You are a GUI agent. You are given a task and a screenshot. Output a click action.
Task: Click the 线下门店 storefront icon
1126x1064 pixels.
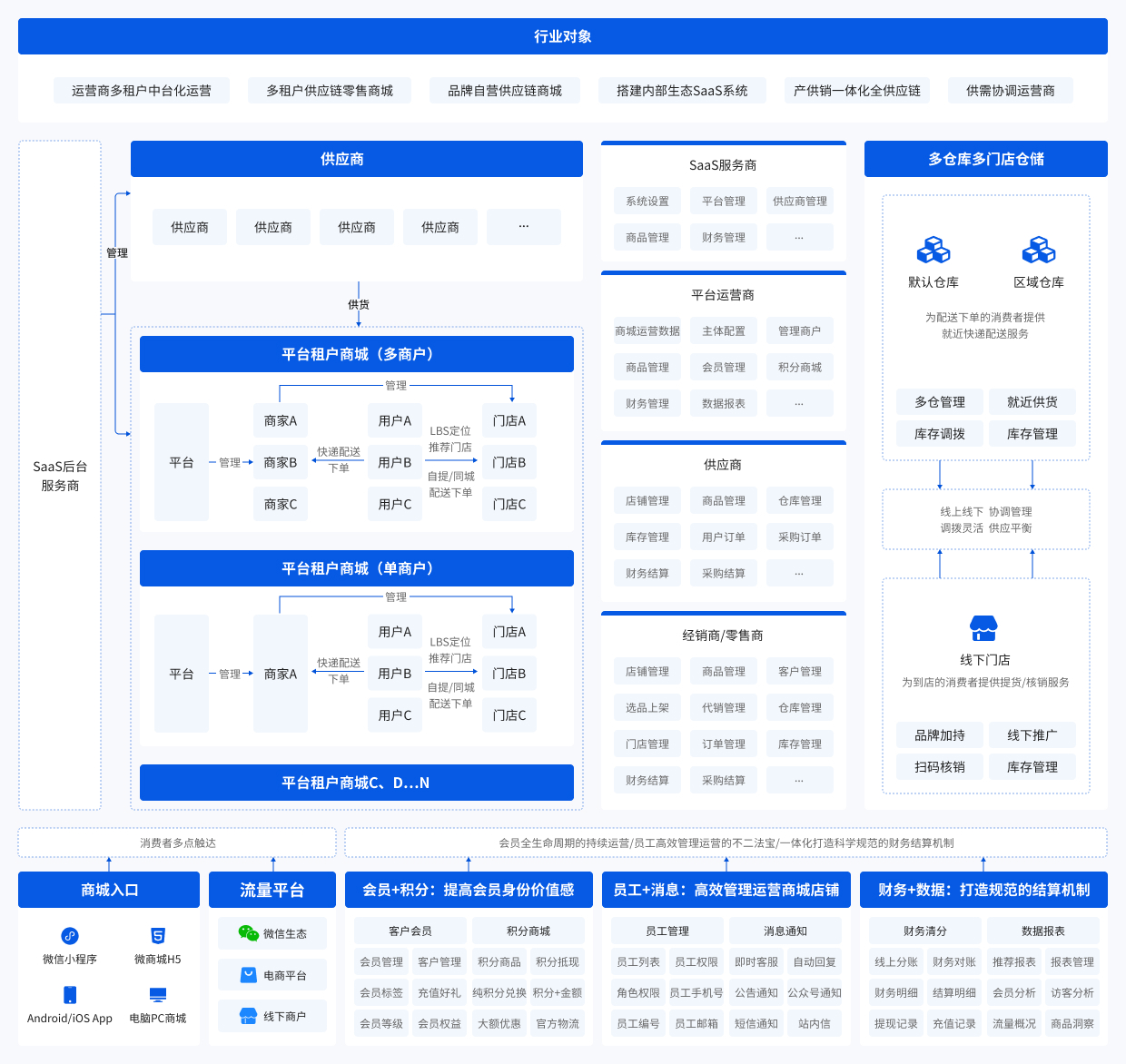pos(983,628)
